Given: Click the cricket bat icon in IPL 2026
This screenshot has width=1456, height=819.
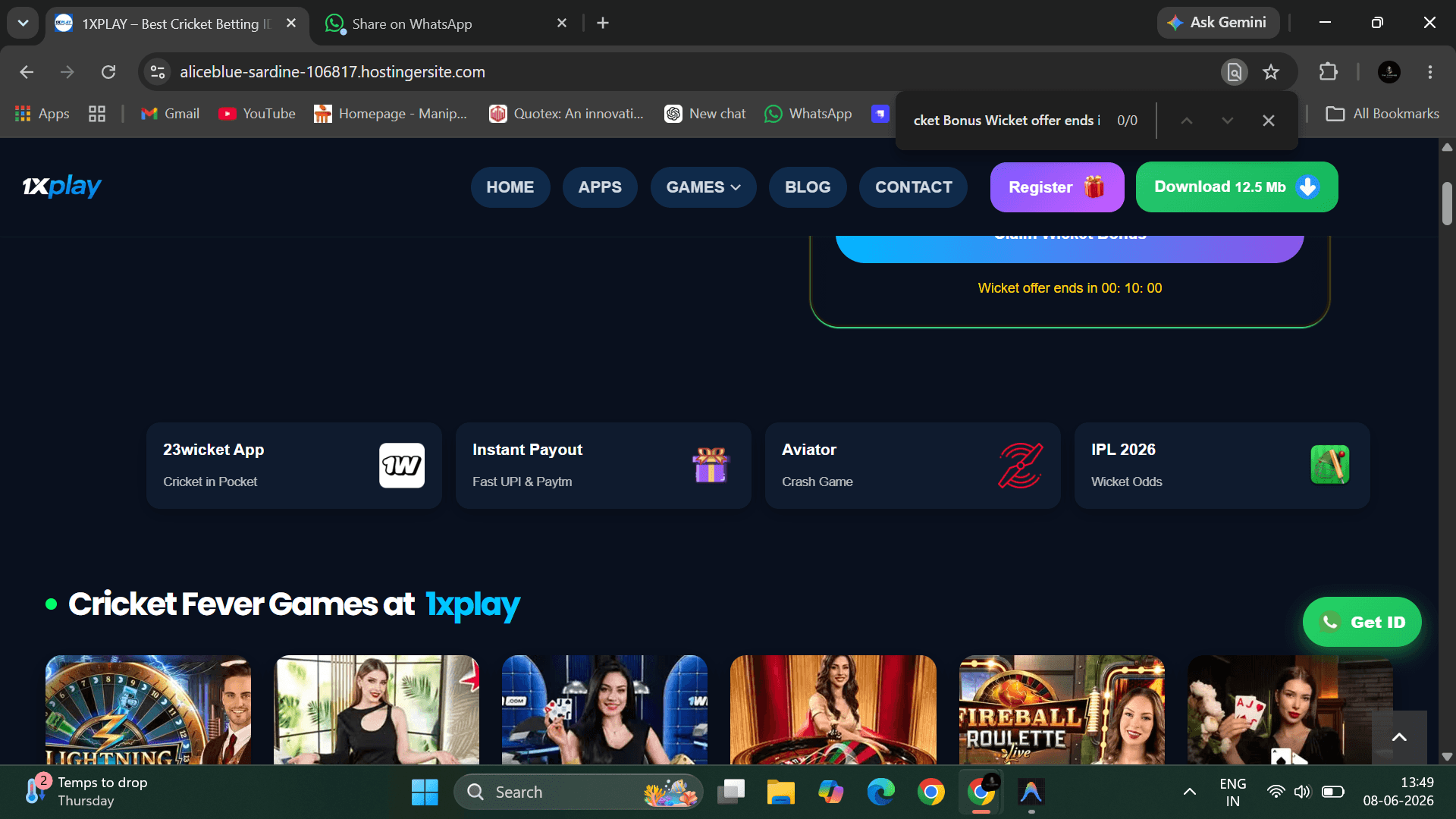Looking at the screenshot, I should click(x=1330, y=464).
